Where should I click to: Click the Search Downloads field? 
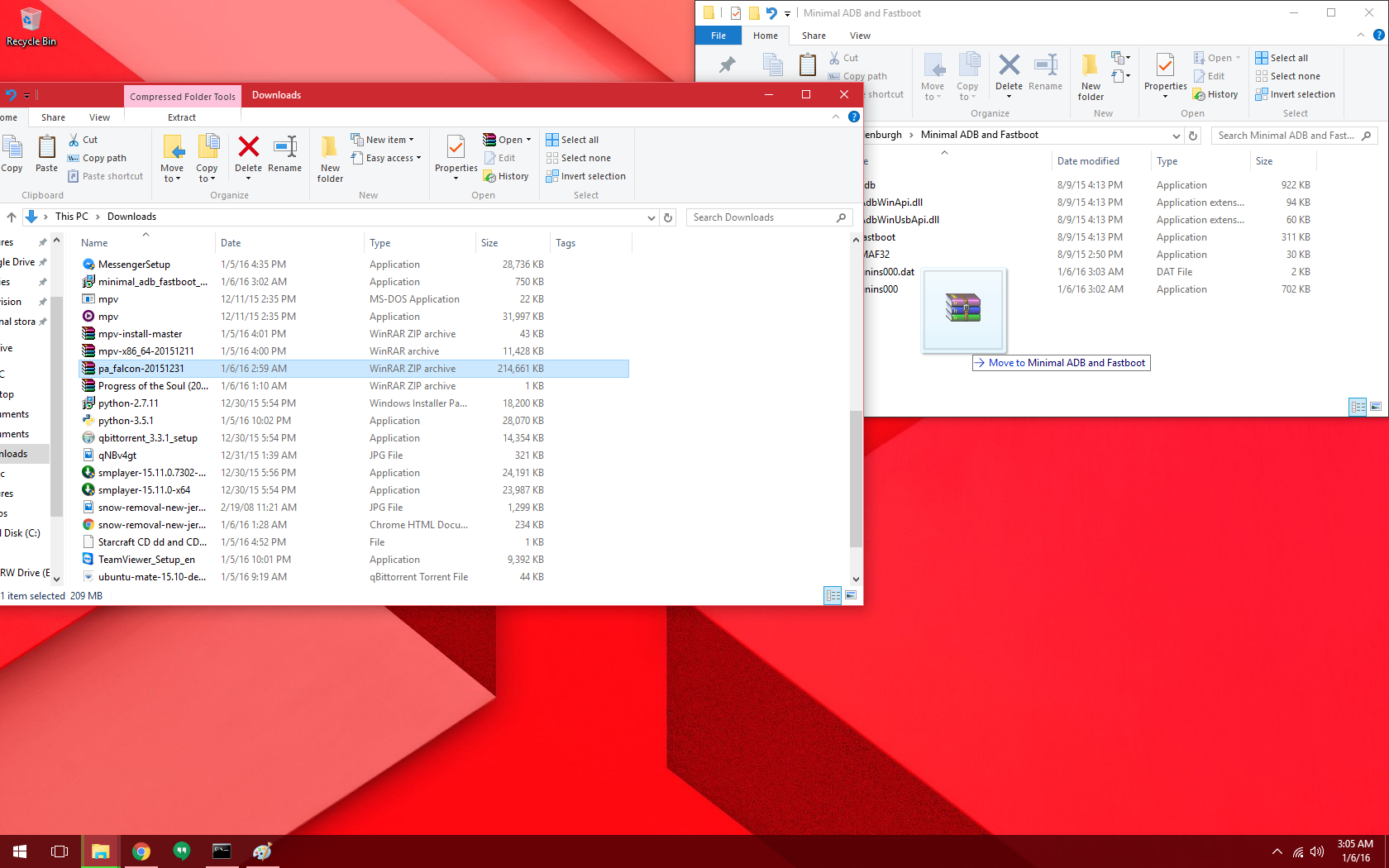click(x=768, y=217)
